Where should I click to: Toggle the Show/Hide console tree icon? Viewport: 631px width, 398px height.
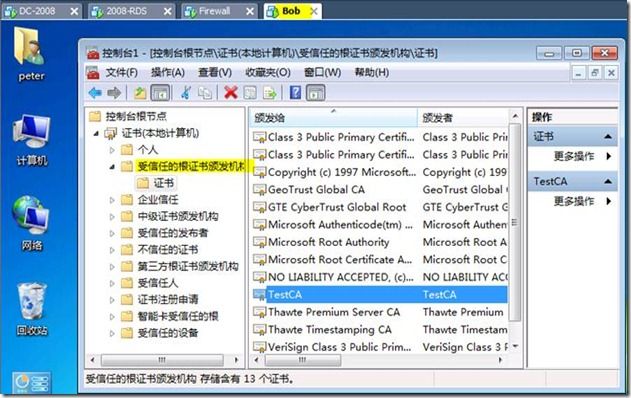coord(160,93)
